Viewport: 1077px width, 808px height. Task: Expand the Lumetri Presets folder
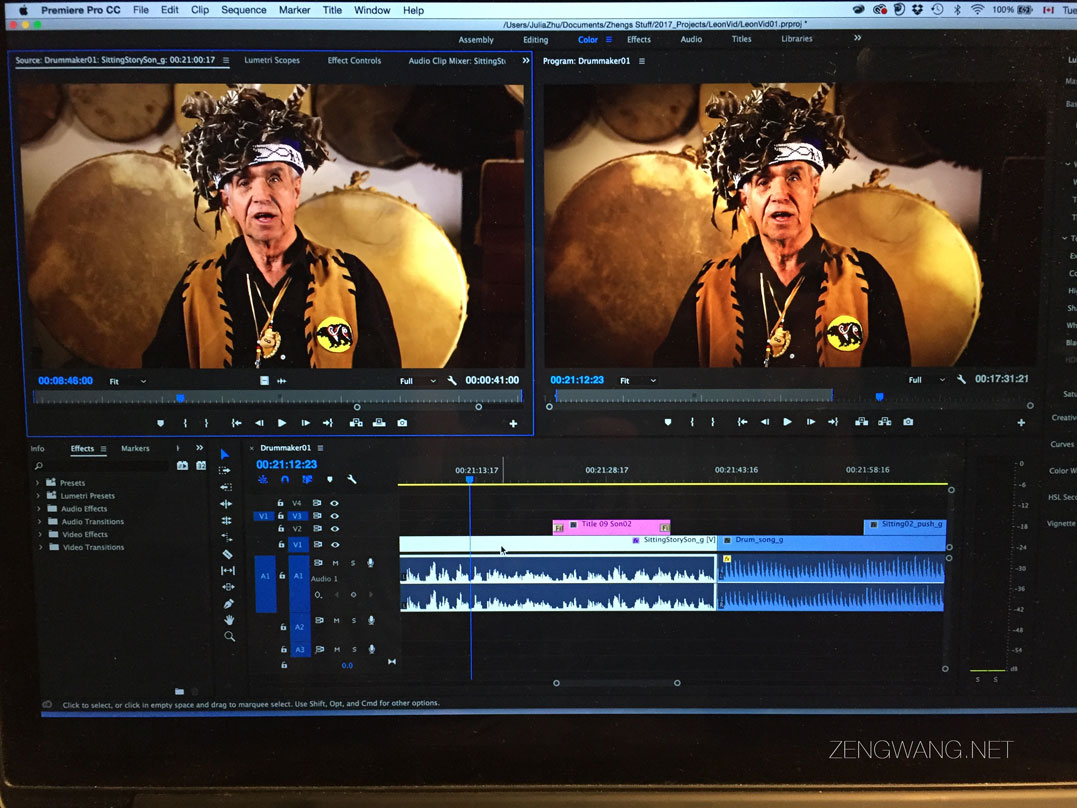39,496
